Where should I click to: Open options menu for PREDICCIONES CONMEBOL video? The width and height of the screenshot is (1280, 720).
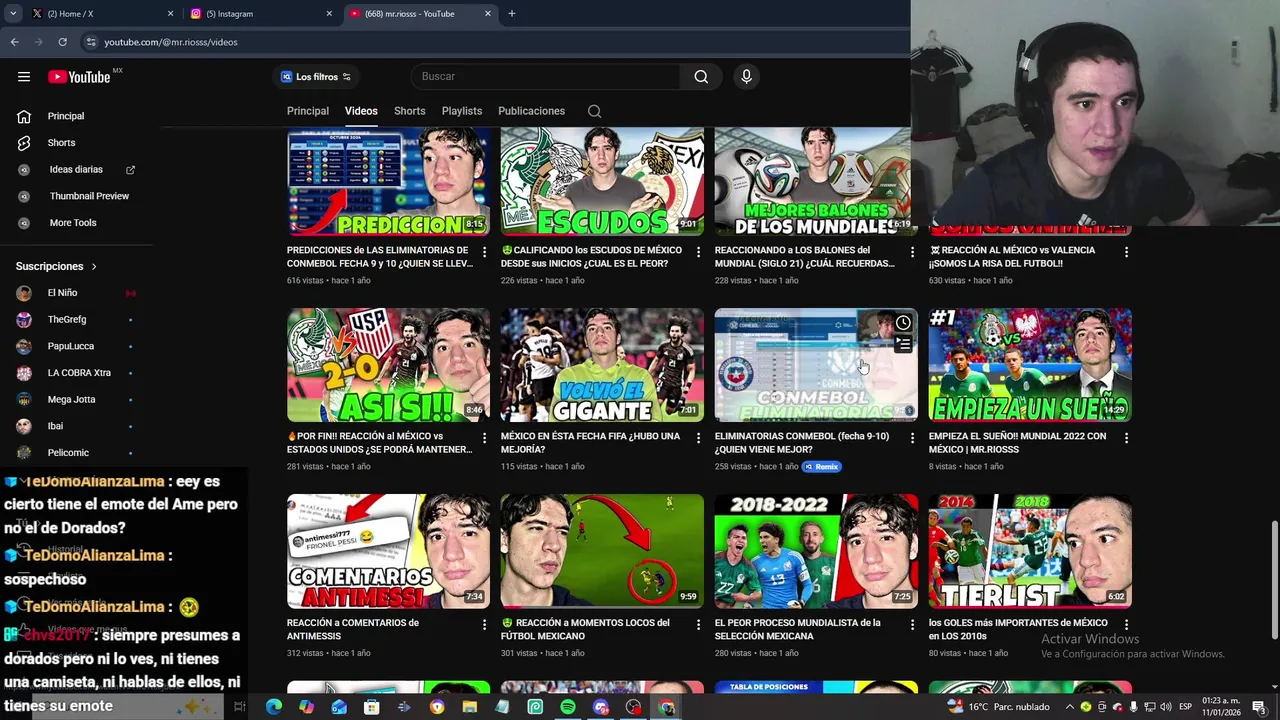[484, 252]
